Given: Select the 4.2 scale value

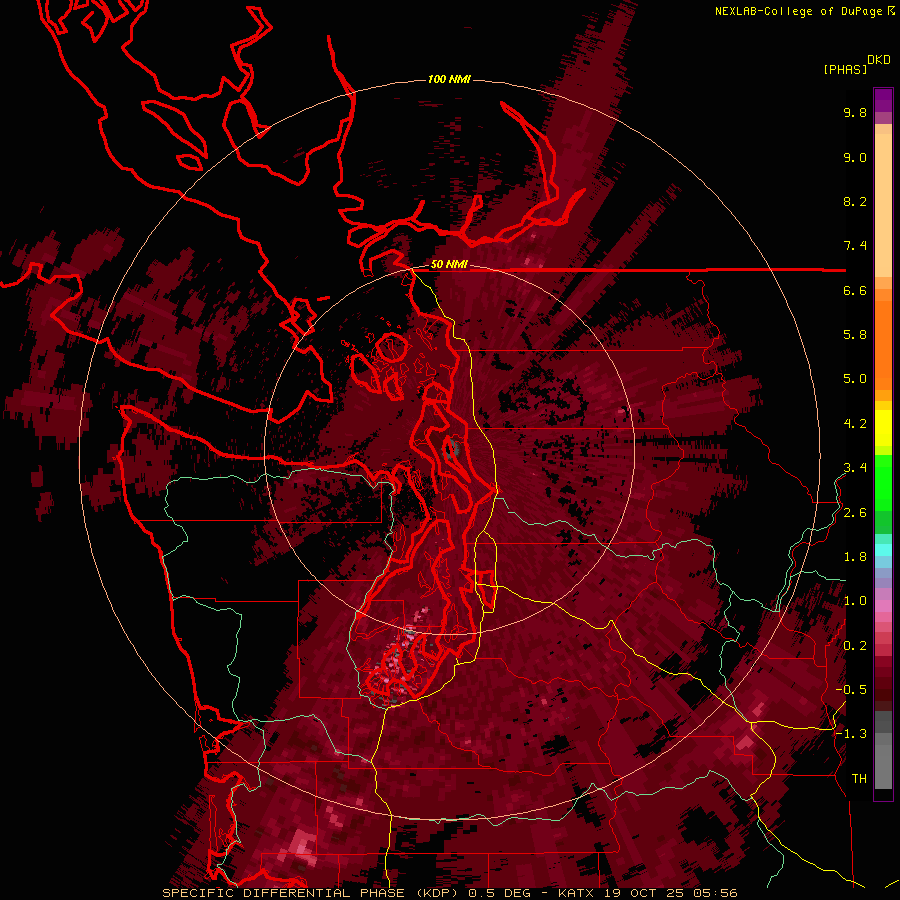Looking at the screenshot, I should click(855, 424).
